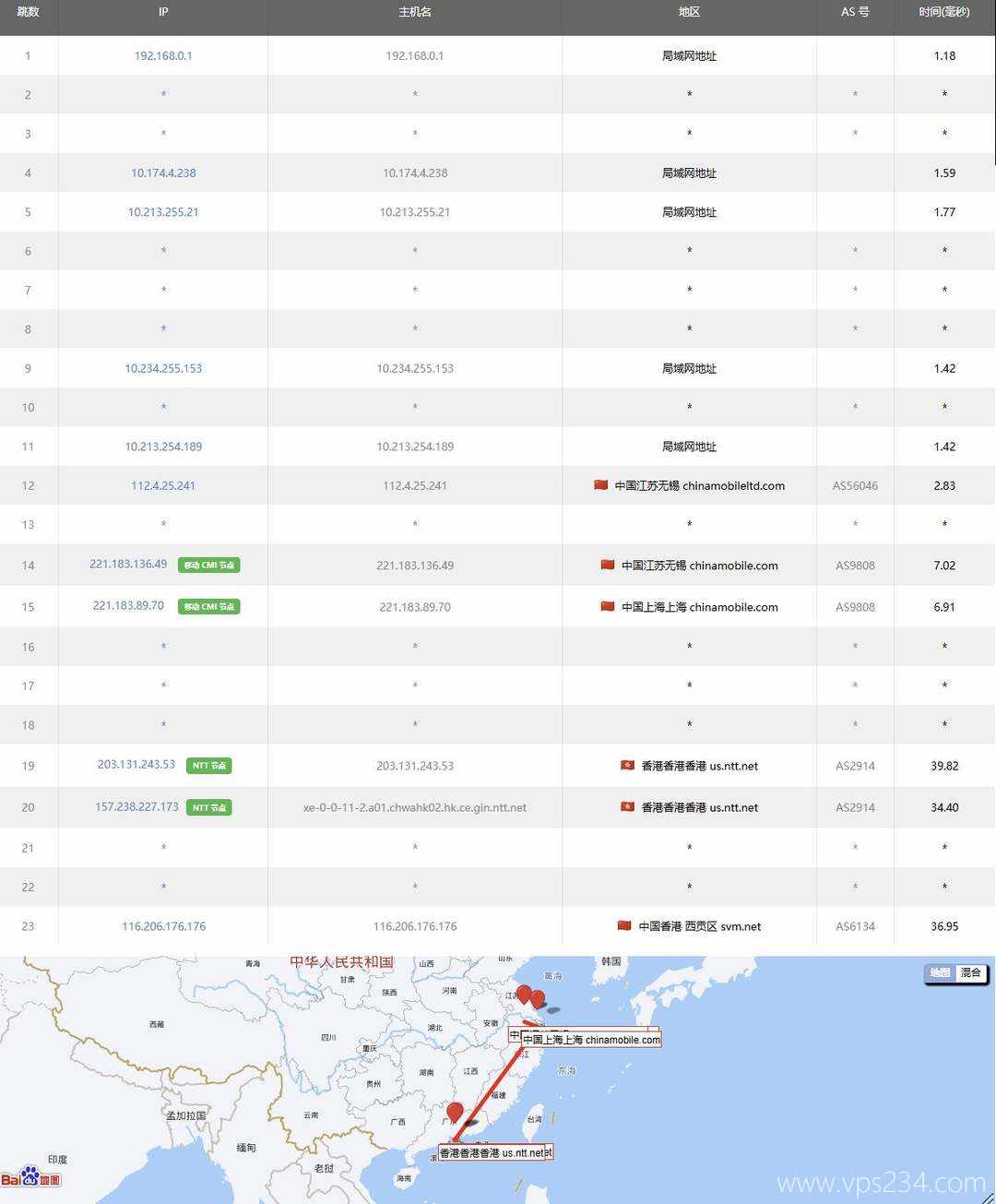The height and width of the screenshot is (1204, 996).
Task: Click the Hong Kong flag in the 157.238.227.173 row
Action: (x=627, y=806)
